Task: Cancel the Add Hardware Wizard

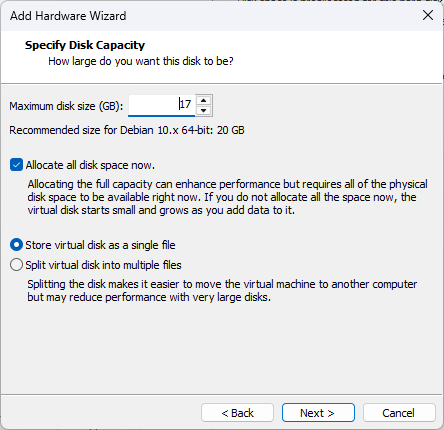Action: (399, 413)
